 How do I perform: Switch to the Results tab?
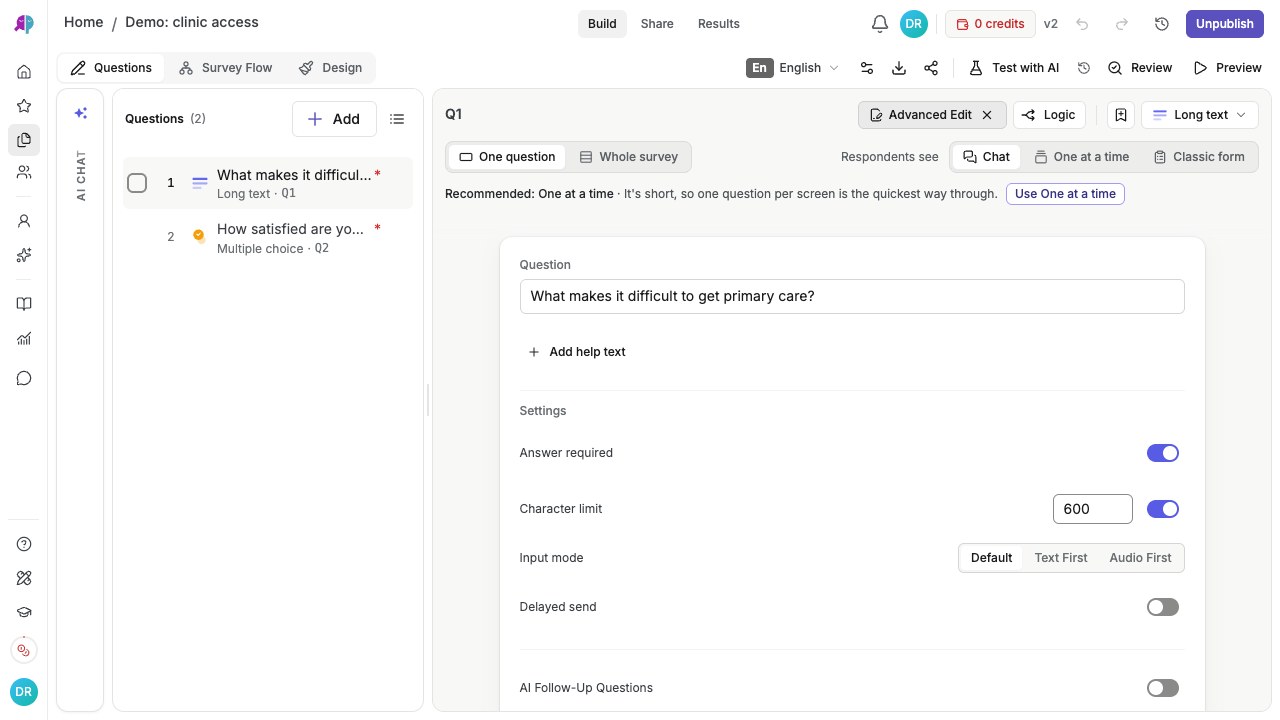coord(719,24)
